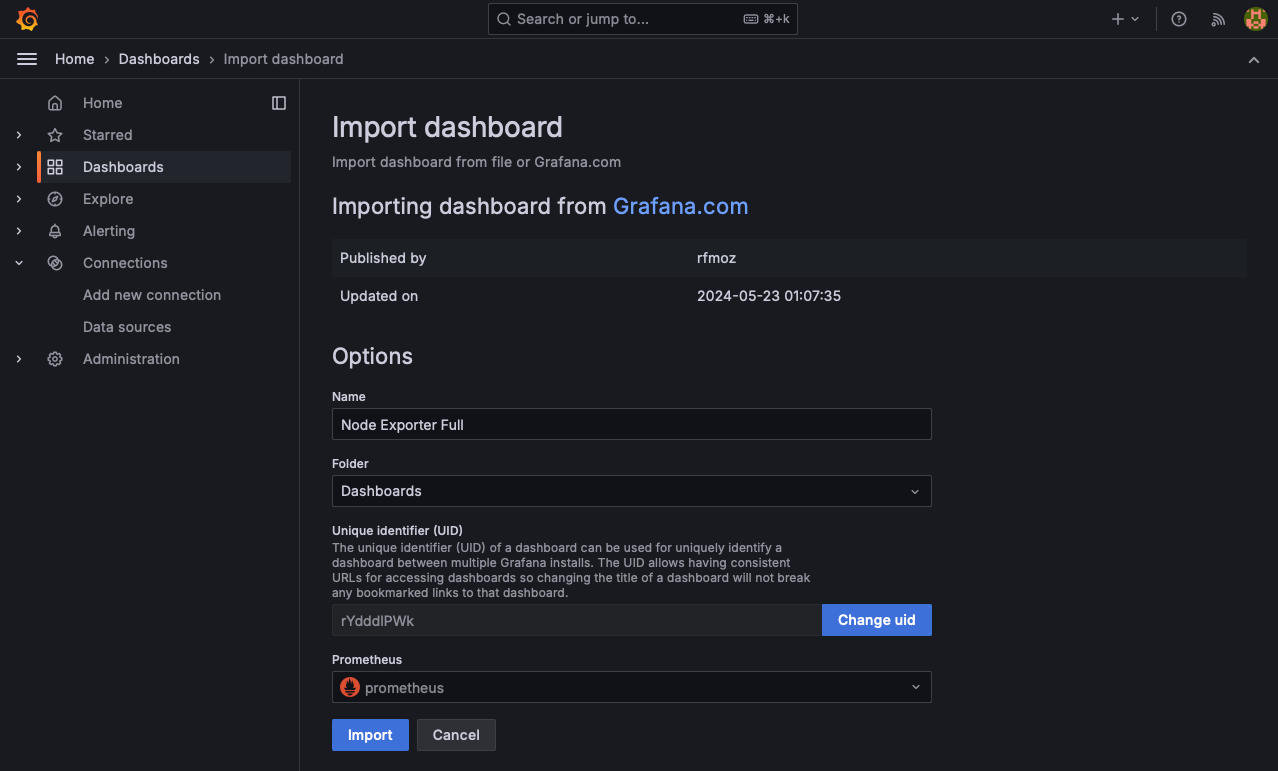This screenshot has width=1278, height=771.
Task: Follow the Grafana.com link
Action: pos(680,206)
